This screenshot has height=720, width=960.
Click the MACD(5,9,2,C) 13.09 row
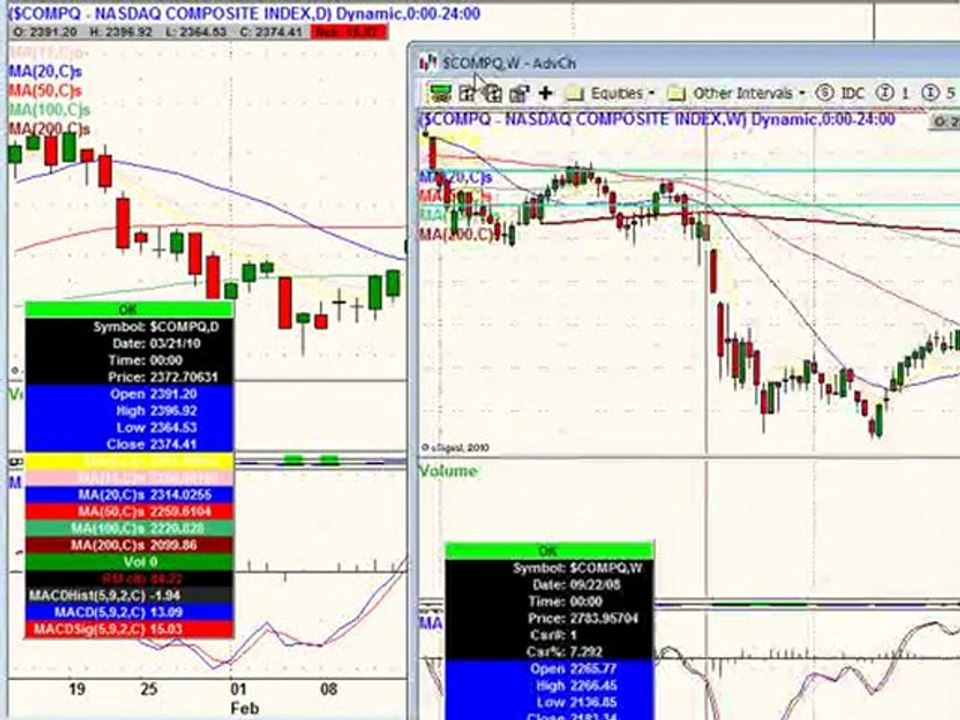(x=129, y=612)
